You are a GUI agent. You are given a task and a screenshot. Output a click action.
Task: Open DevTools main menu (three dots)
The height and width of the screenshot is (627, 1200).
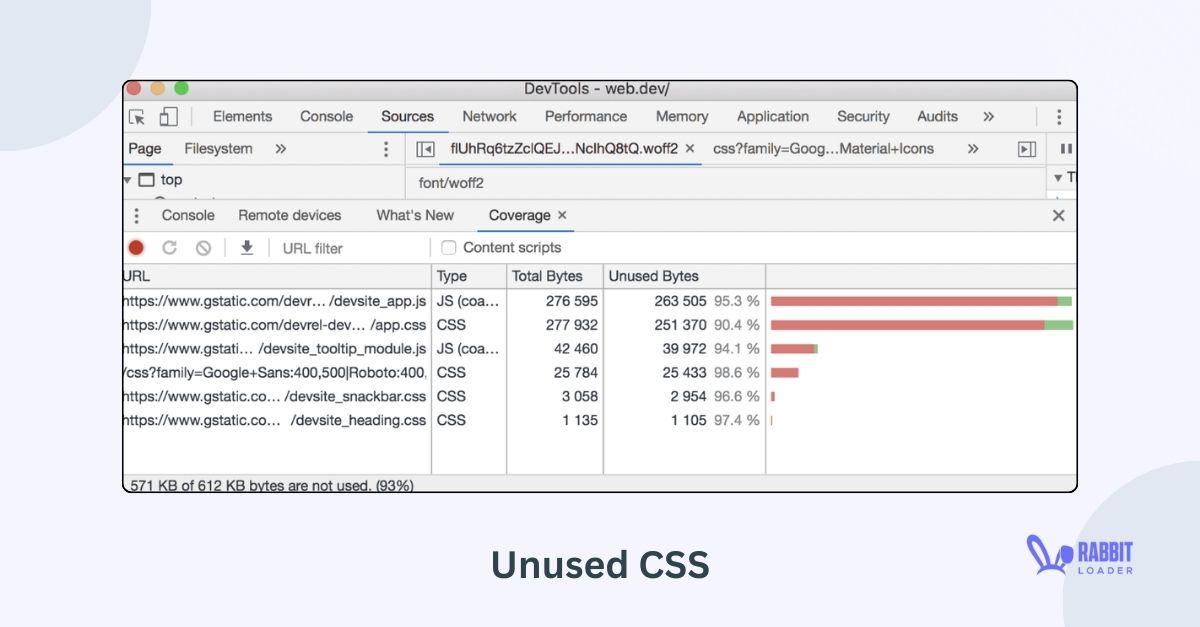[1060, 117]
